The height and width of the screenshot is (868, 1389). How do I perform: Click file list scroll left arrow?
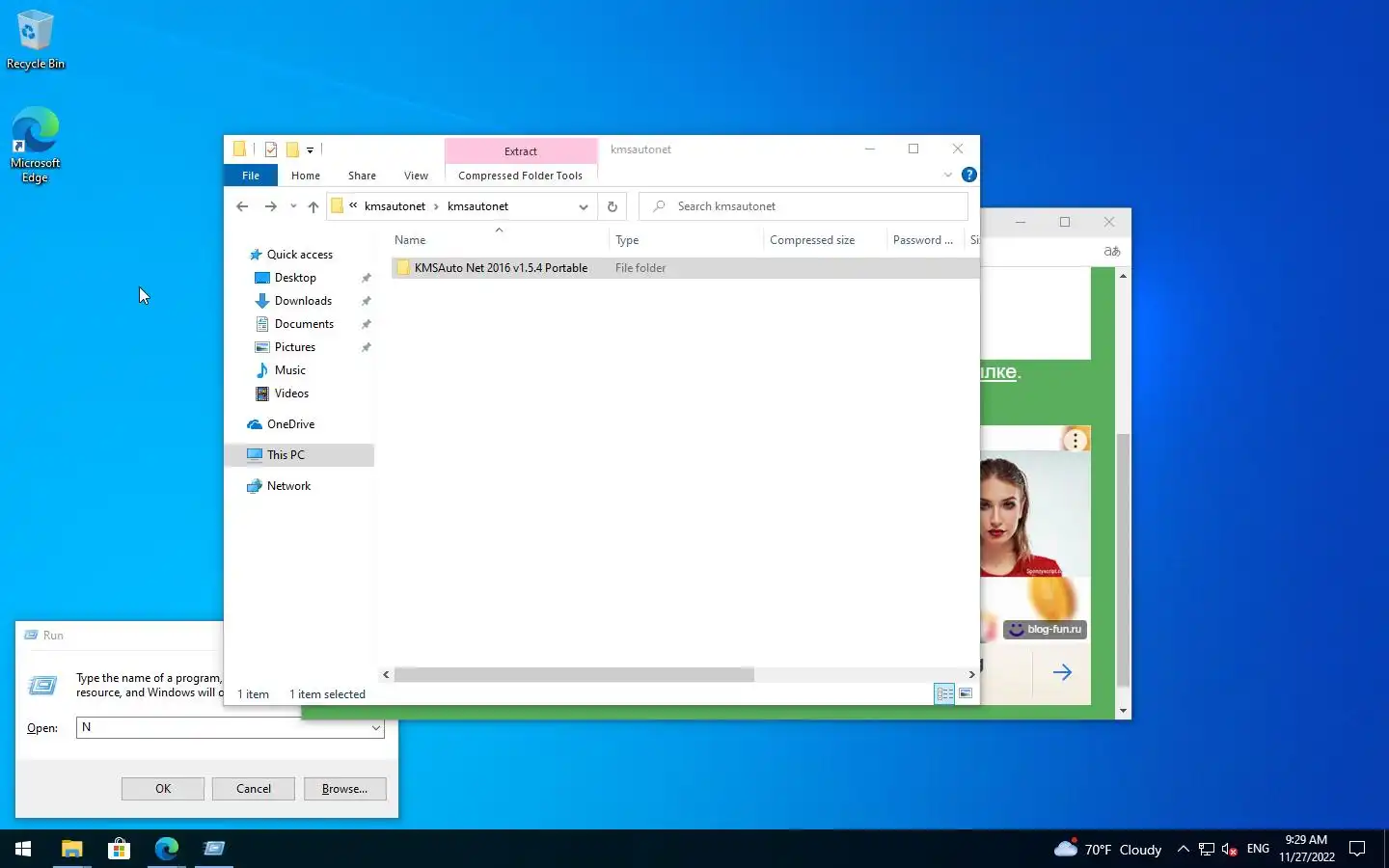tap(386, 675)
